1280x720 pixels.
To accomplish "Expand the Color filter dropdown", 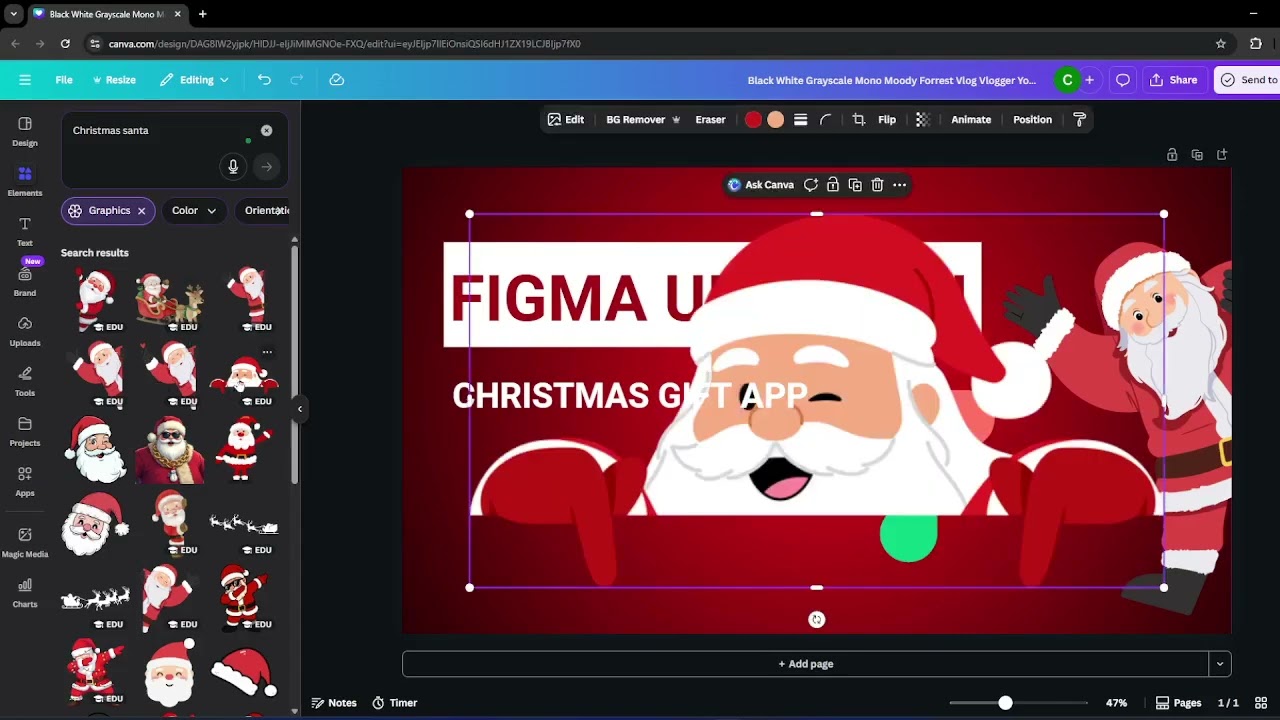I will [194, 211].
